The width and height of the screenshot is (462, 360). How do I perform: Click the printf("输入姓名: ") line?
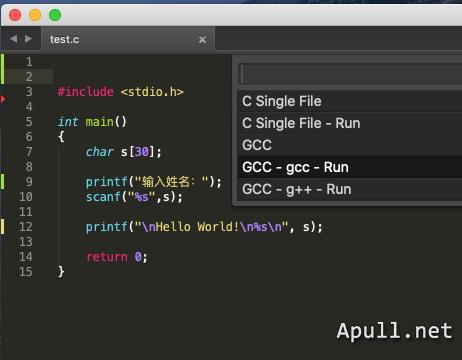(154, 182)
